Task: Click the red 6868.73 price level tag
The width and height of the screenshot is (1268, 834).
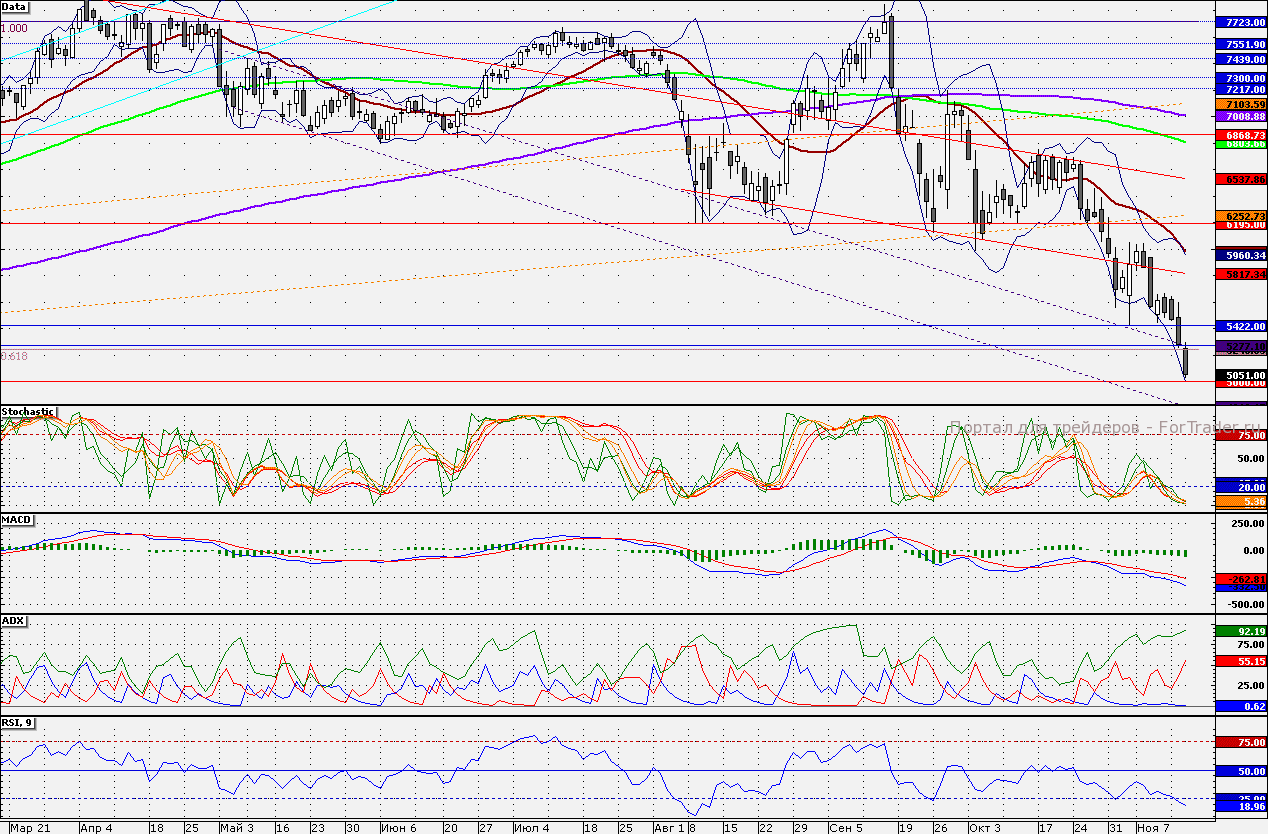Action: (x=1239, y=134)
